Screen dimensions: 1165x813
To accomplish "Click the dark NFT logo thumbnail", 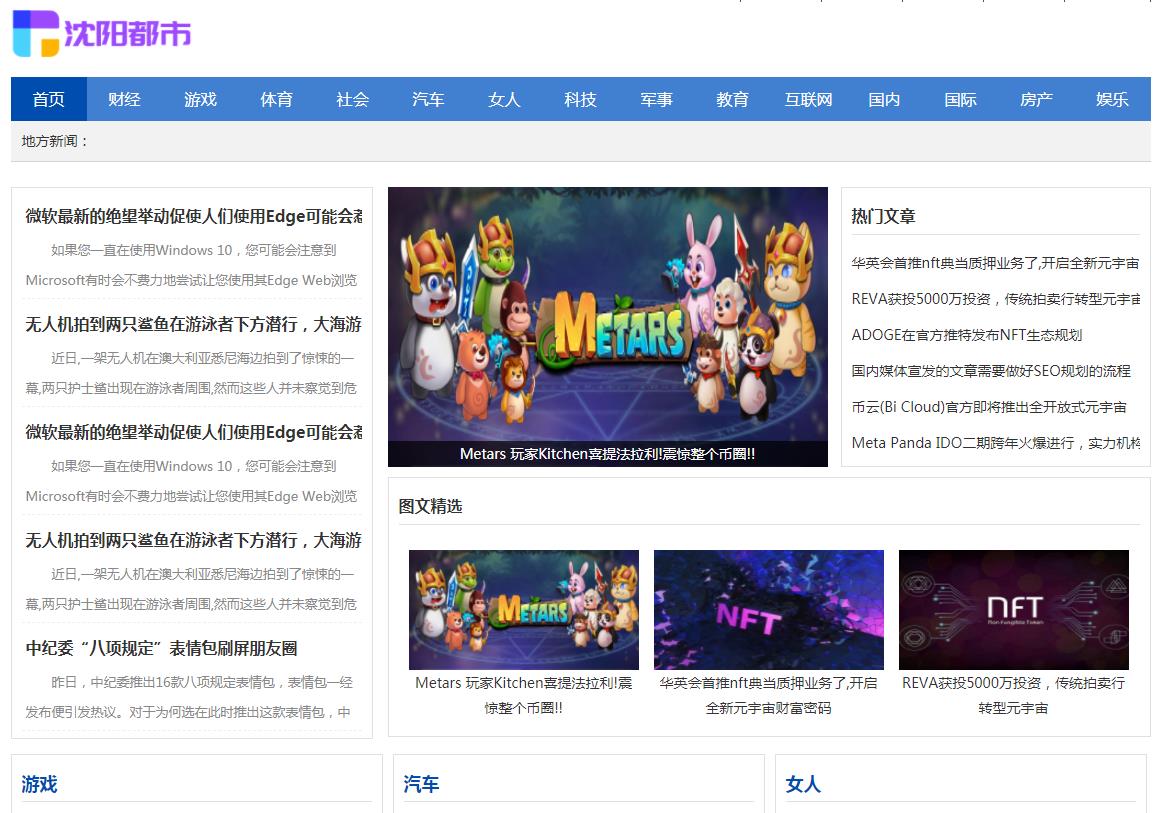I will tap(1013, 610).
